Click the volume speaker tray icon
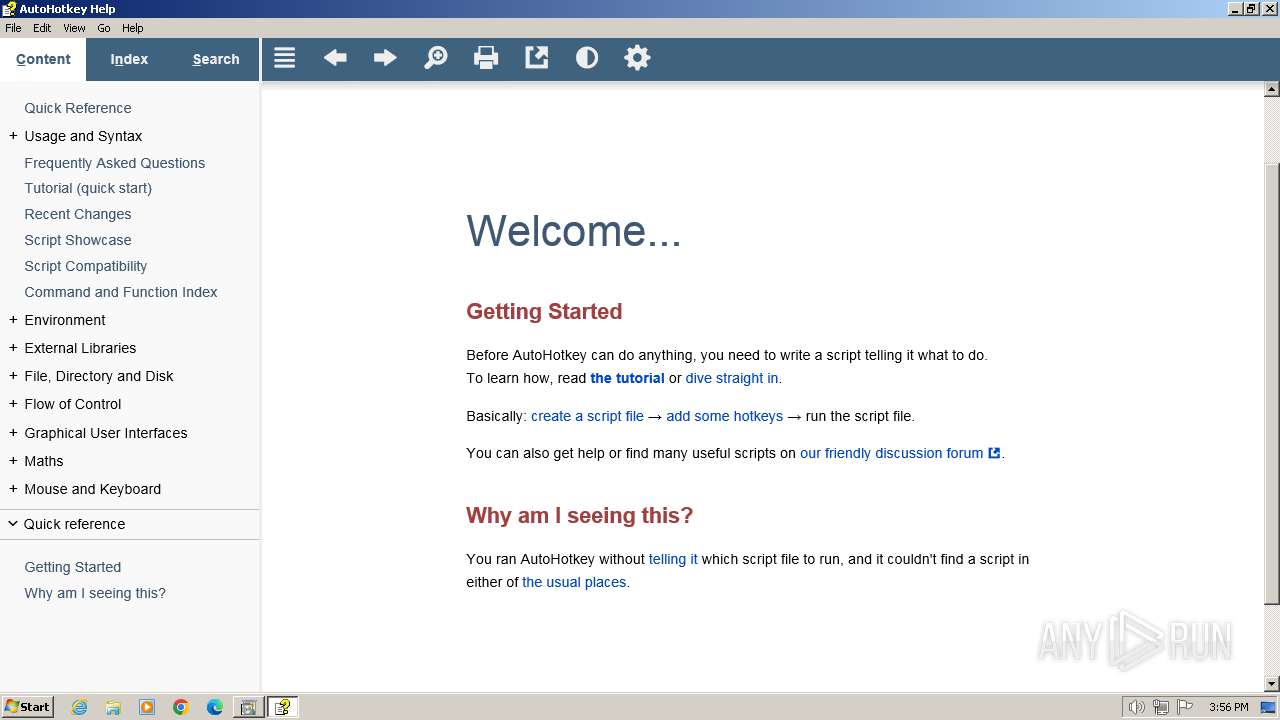 pos(1136,707)
